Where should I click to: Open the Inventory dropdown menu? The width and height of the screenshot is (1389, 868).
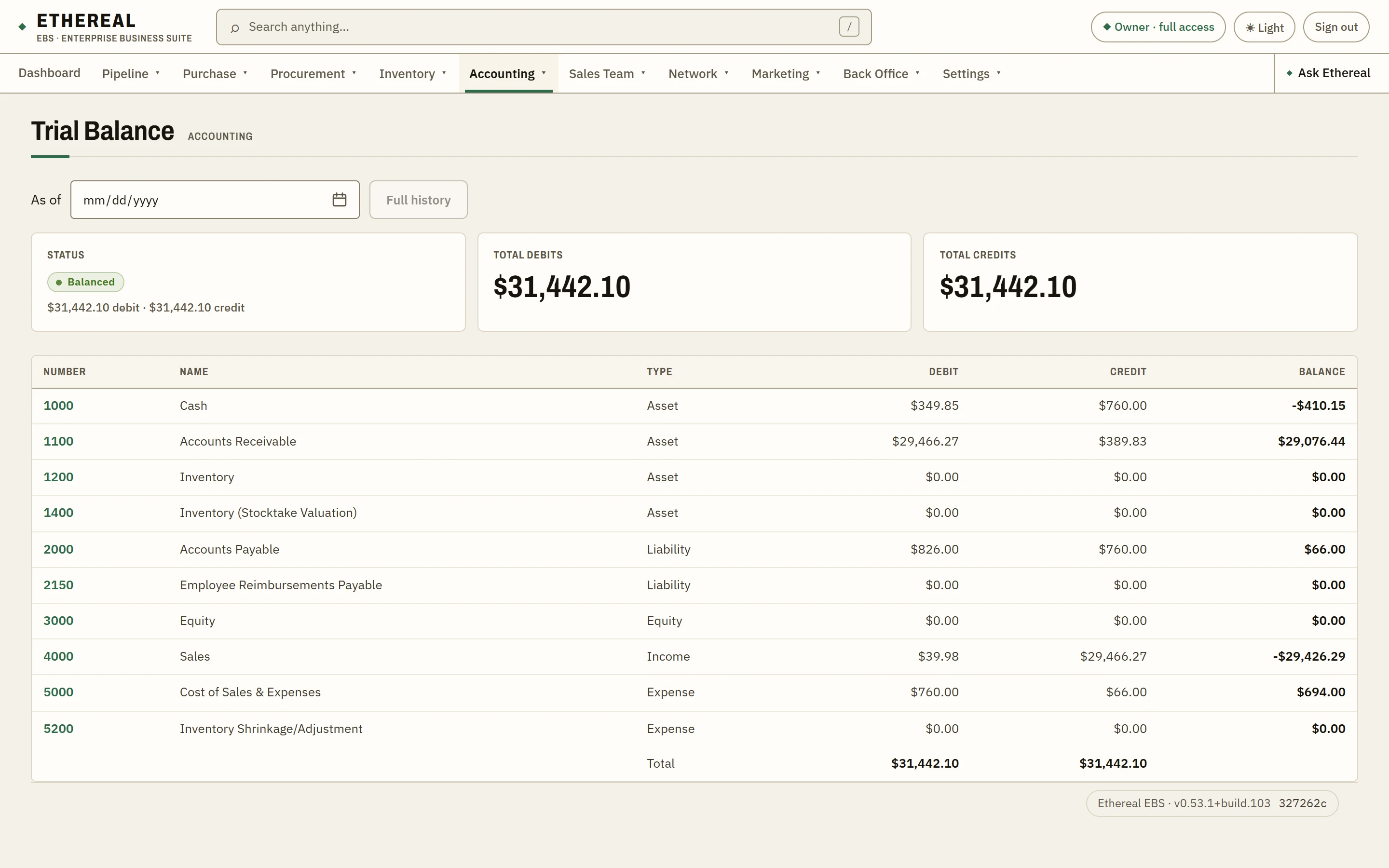click(412, 73)
